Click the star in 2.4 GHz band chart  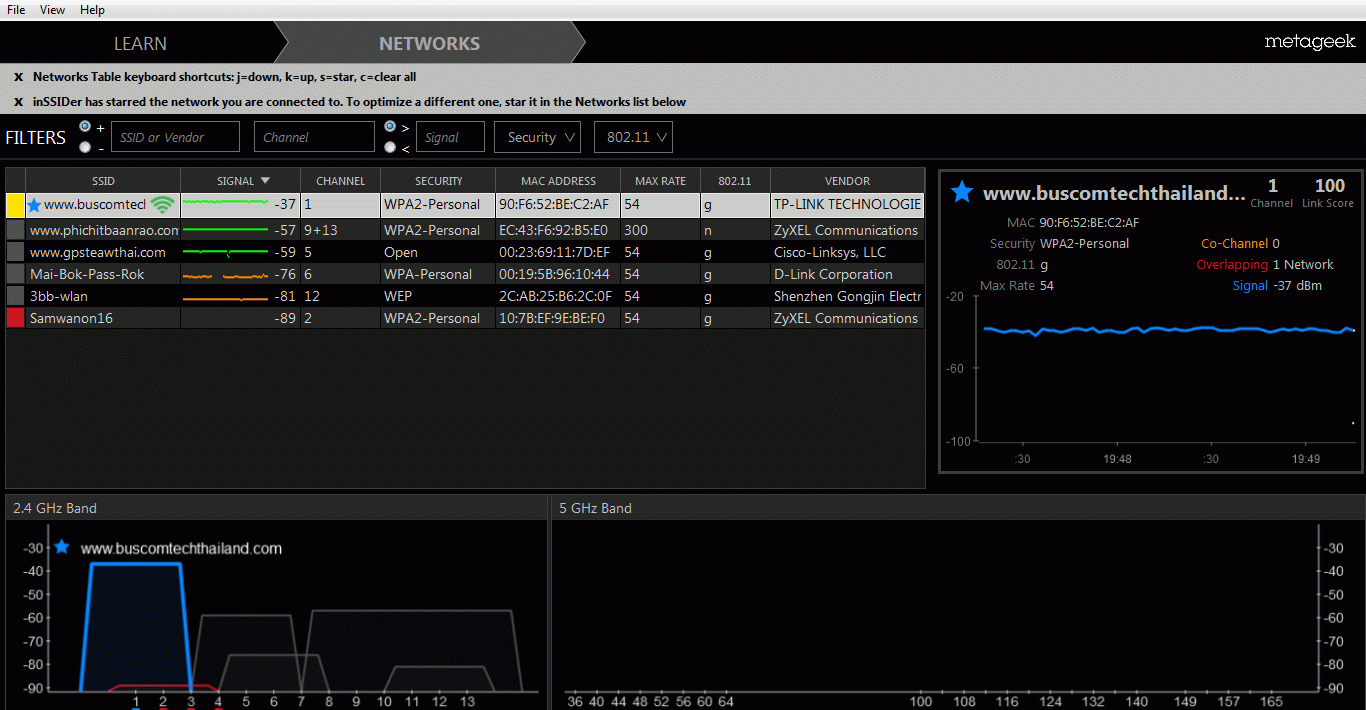click(x=62, y=547)
